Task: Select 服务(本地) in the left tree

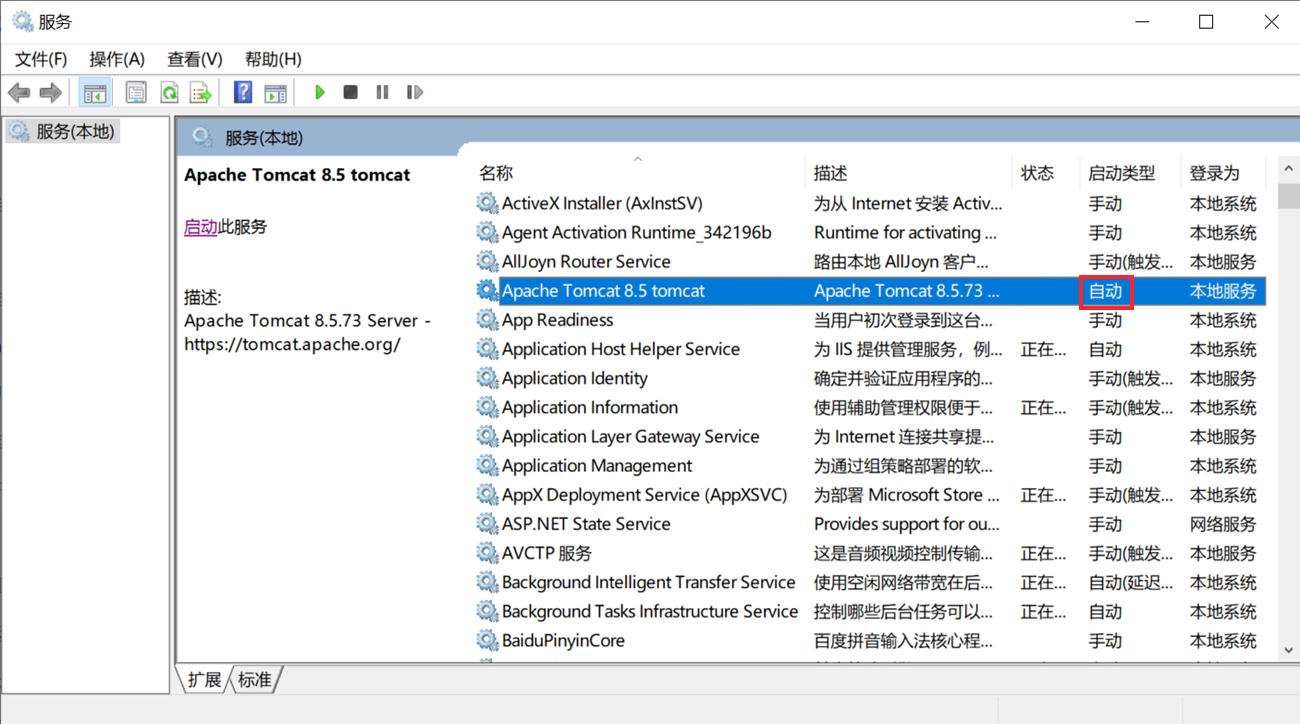Action: 75,131
